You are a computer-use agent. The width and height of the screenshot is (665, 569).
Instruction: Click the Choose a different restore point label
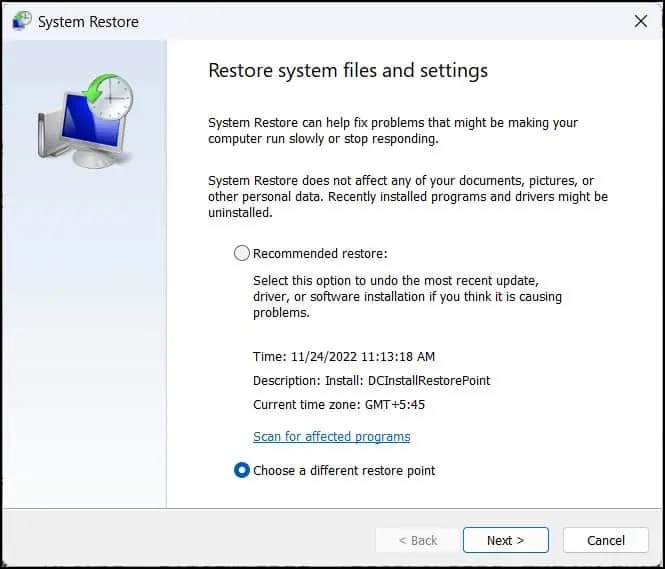point(344,470)
